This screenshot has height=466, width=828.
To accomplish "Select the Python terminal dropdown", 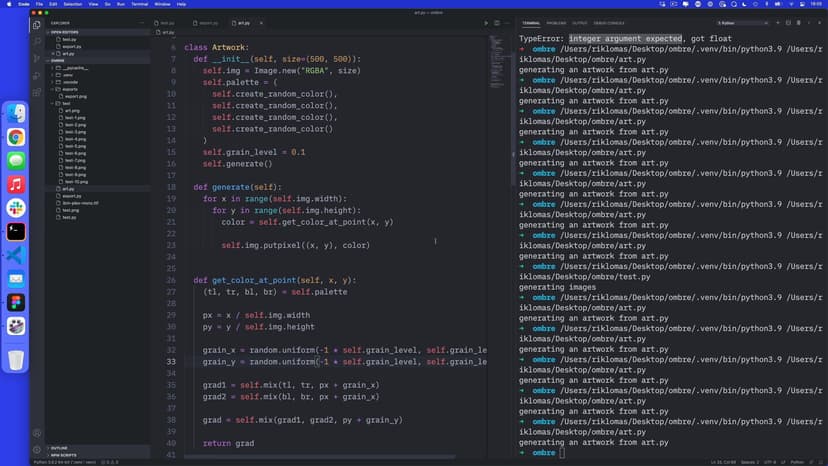I will tap(742, 22).
